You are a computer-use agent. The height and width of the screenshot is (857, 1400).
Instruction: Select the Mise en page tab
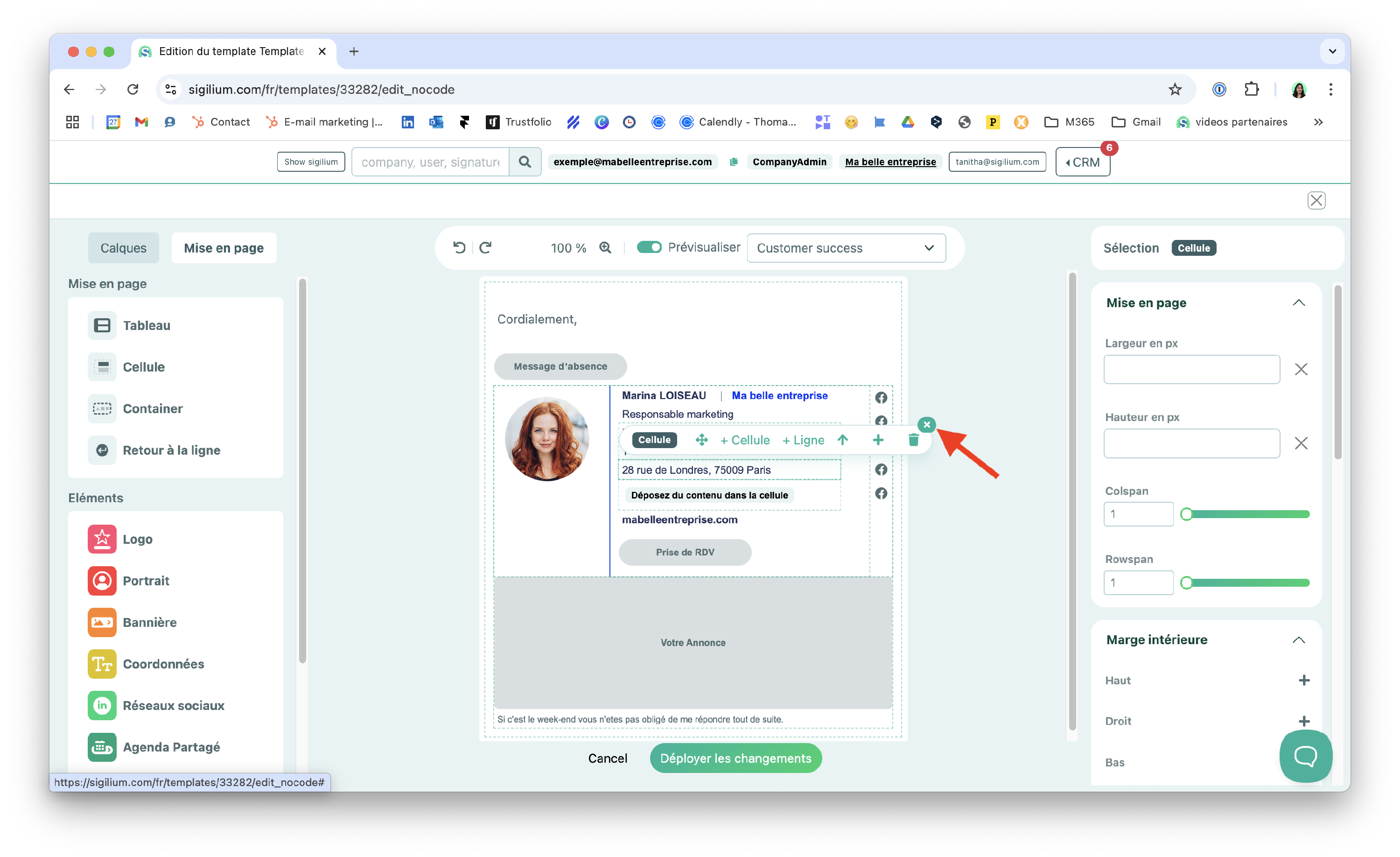tap(223, 248)
